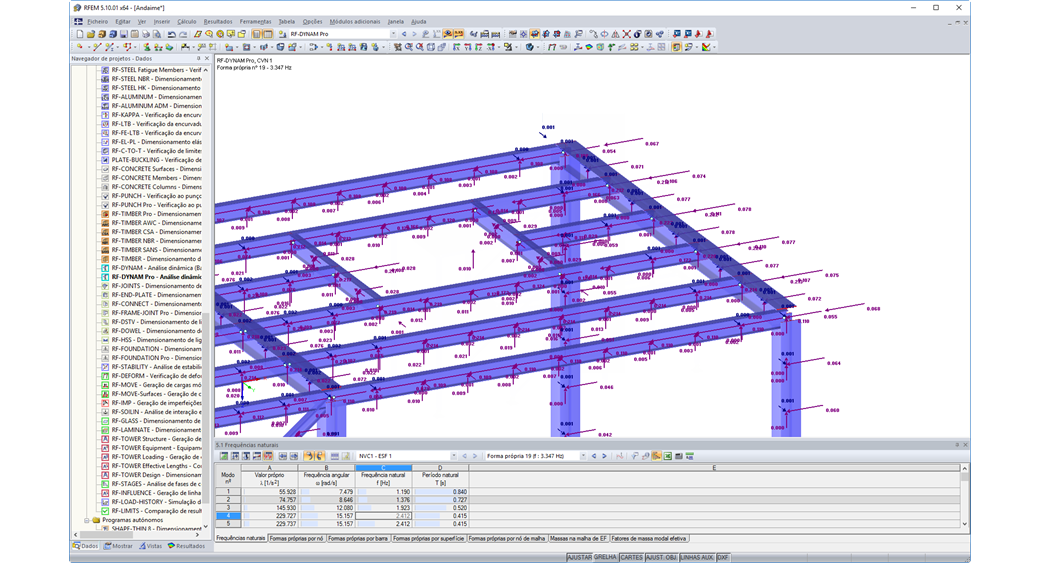This screenshot has height=563, width=1040.
Task: Toggle AJUSTAR GRELHA in the status bar
Action: point(592,558)
